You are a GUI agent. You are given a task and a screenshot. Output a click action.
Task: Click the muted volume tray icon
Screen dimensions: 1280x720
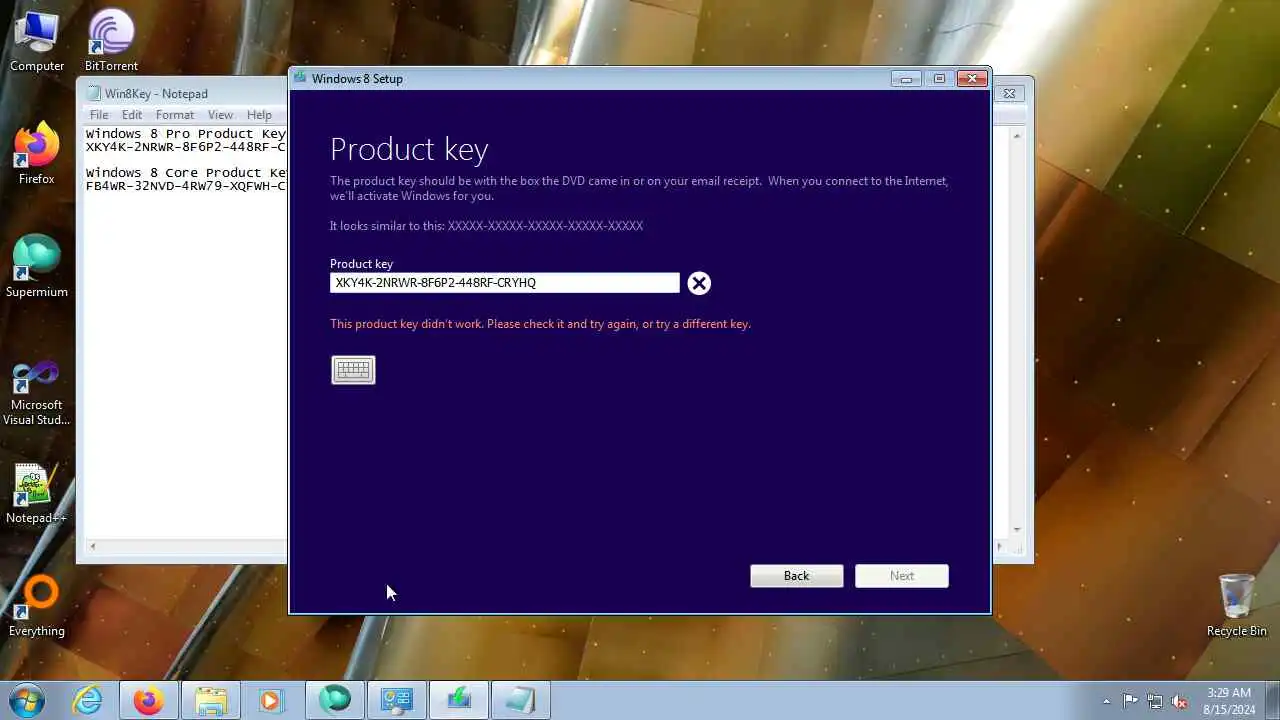(x=1180, y=701)
